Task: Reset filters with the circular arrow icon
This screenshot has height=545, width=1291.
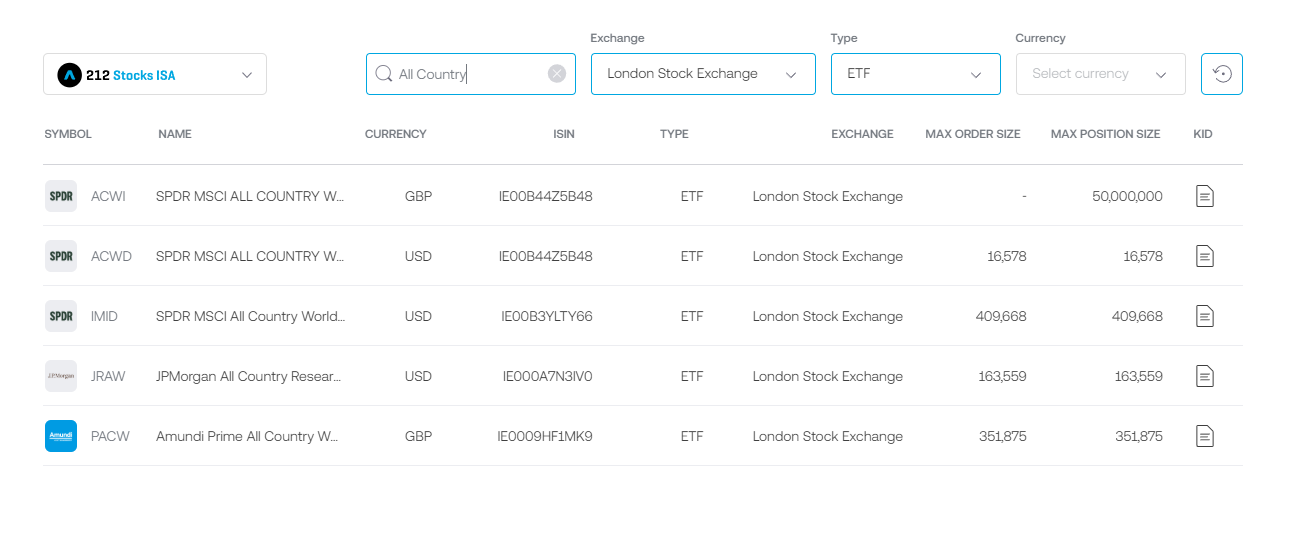Action: click(x=1221, y=74)
